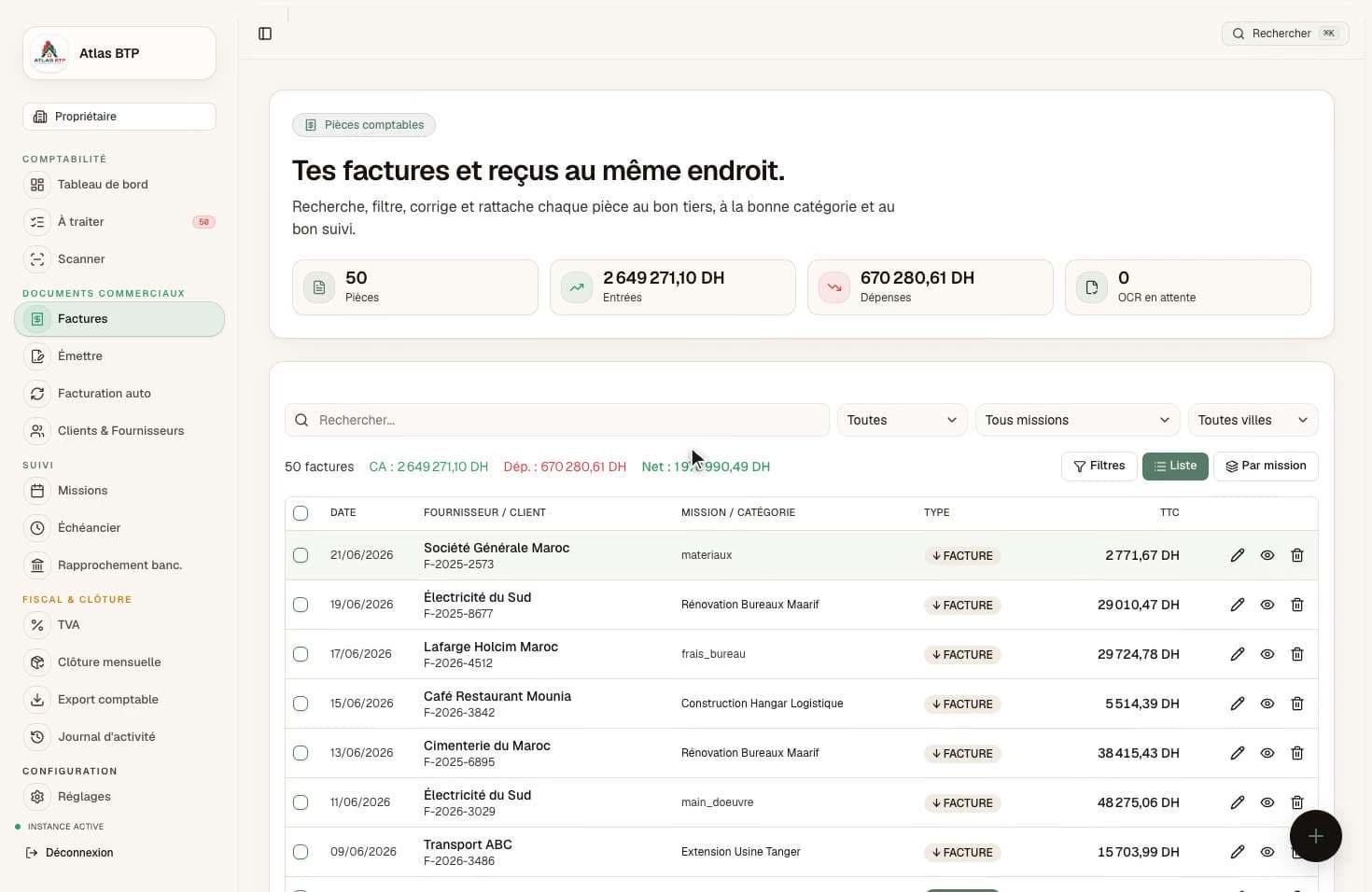Edit the Cimenterie du Maroc invoice
The image size is (1372, 892).
pos(1238,753)
